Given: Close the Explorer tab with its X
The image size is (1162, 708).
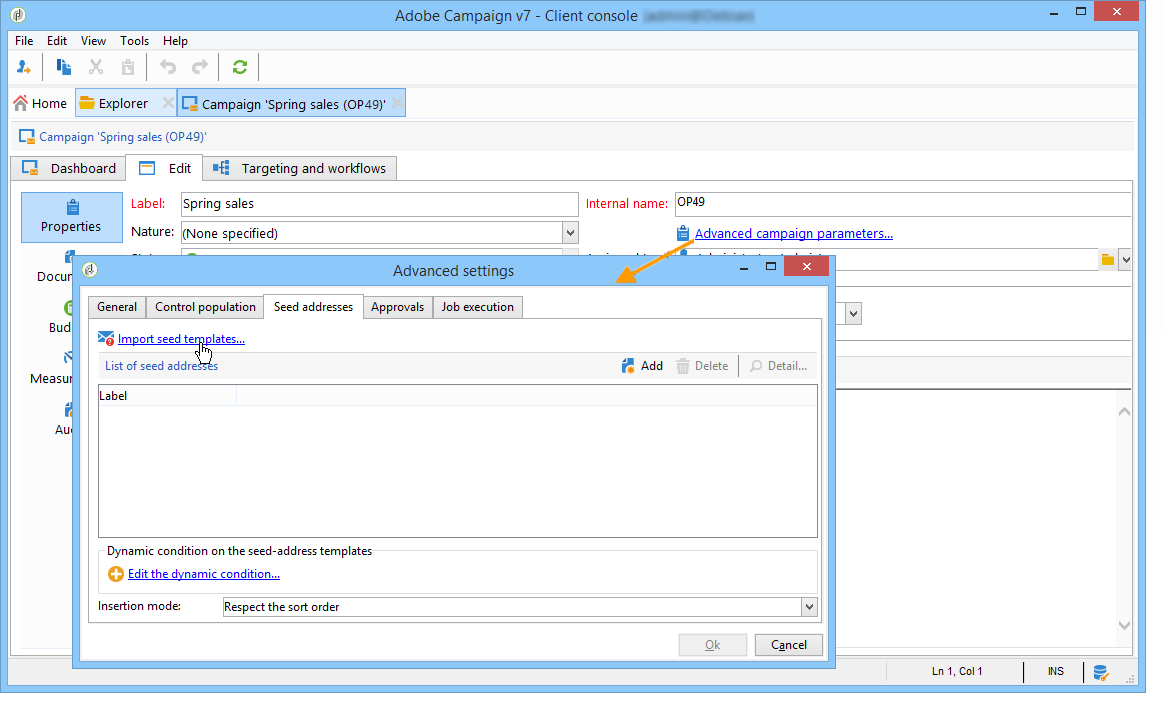Looking at the screenshot, I should 168,103.
